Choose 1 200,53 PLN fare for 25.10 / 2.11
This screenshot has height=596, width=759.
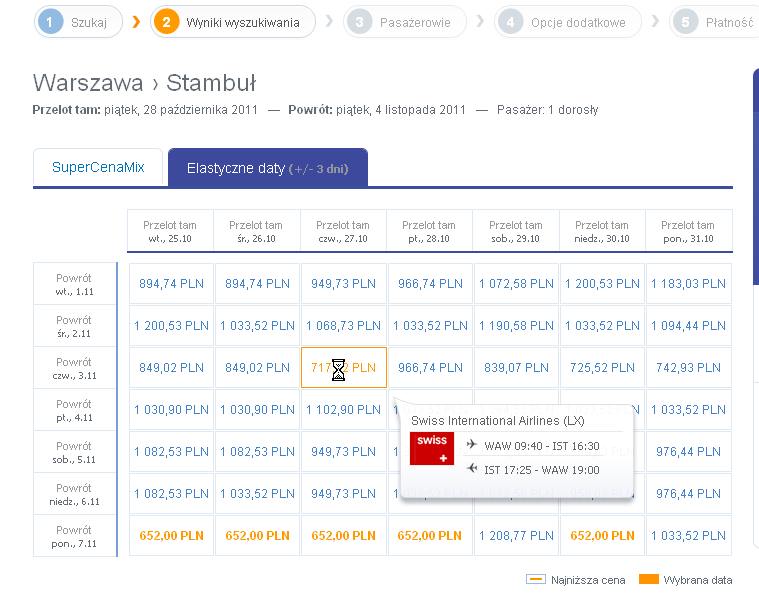point(171,325)
